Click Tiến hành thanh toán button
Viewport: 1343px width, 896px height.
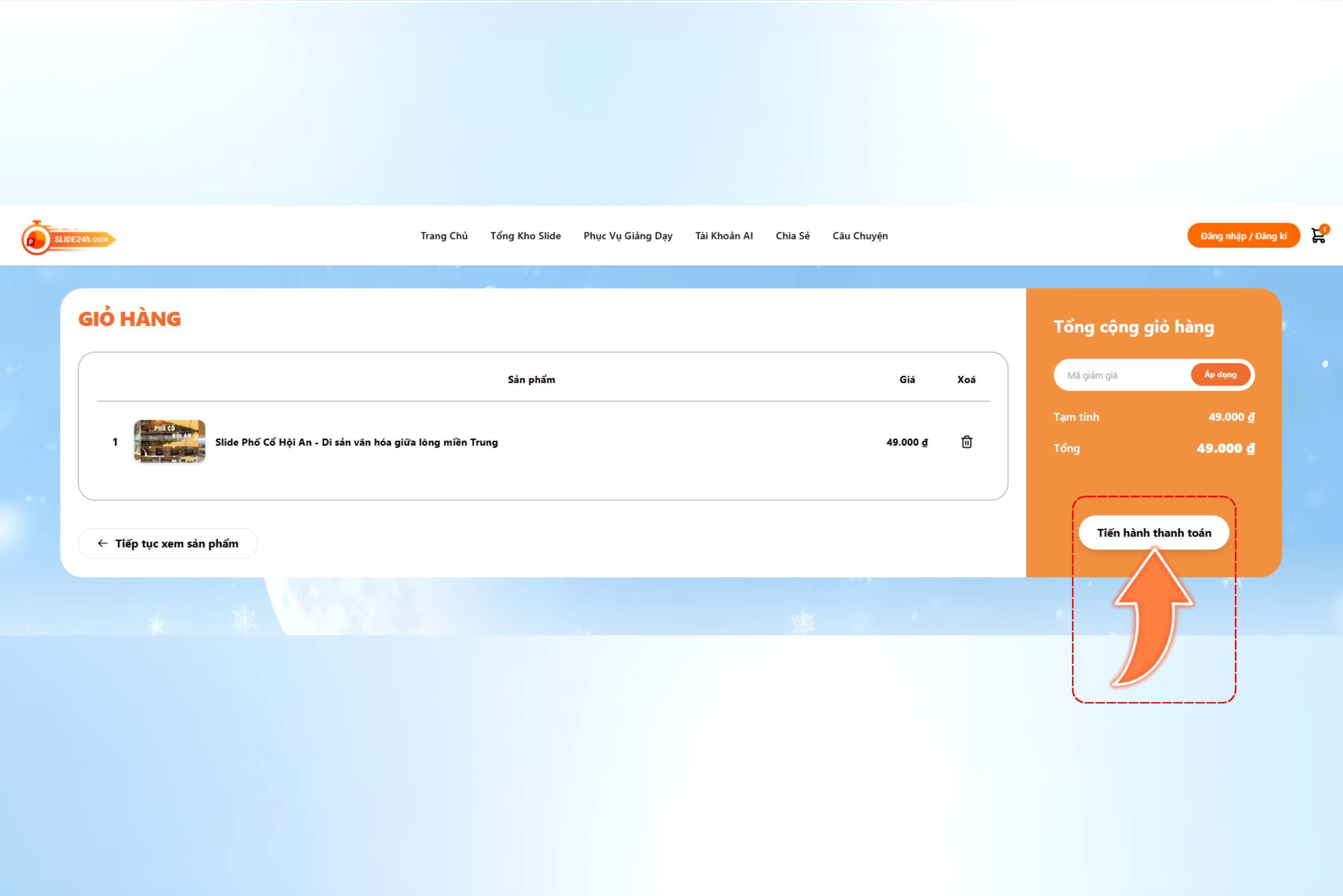1154,533
